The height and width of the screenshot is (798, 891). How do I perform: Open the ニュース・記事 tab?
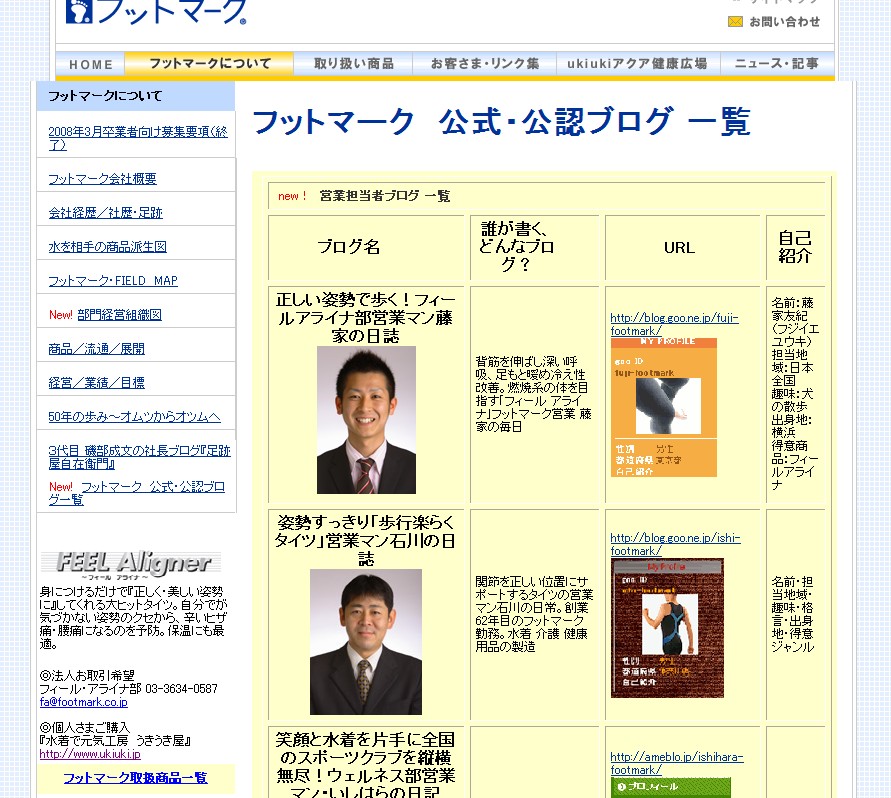(x=777, y=64)
